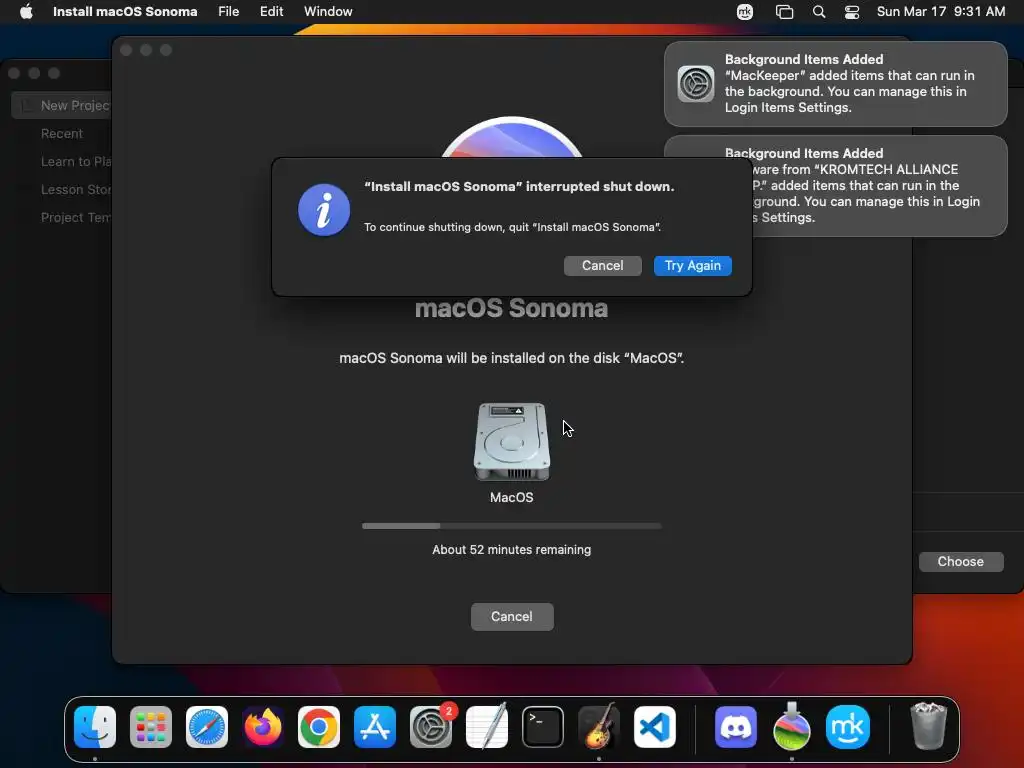This screenshot has width=1024, height=768.
Task: Open Control Center icon
Action: [852, 12]
